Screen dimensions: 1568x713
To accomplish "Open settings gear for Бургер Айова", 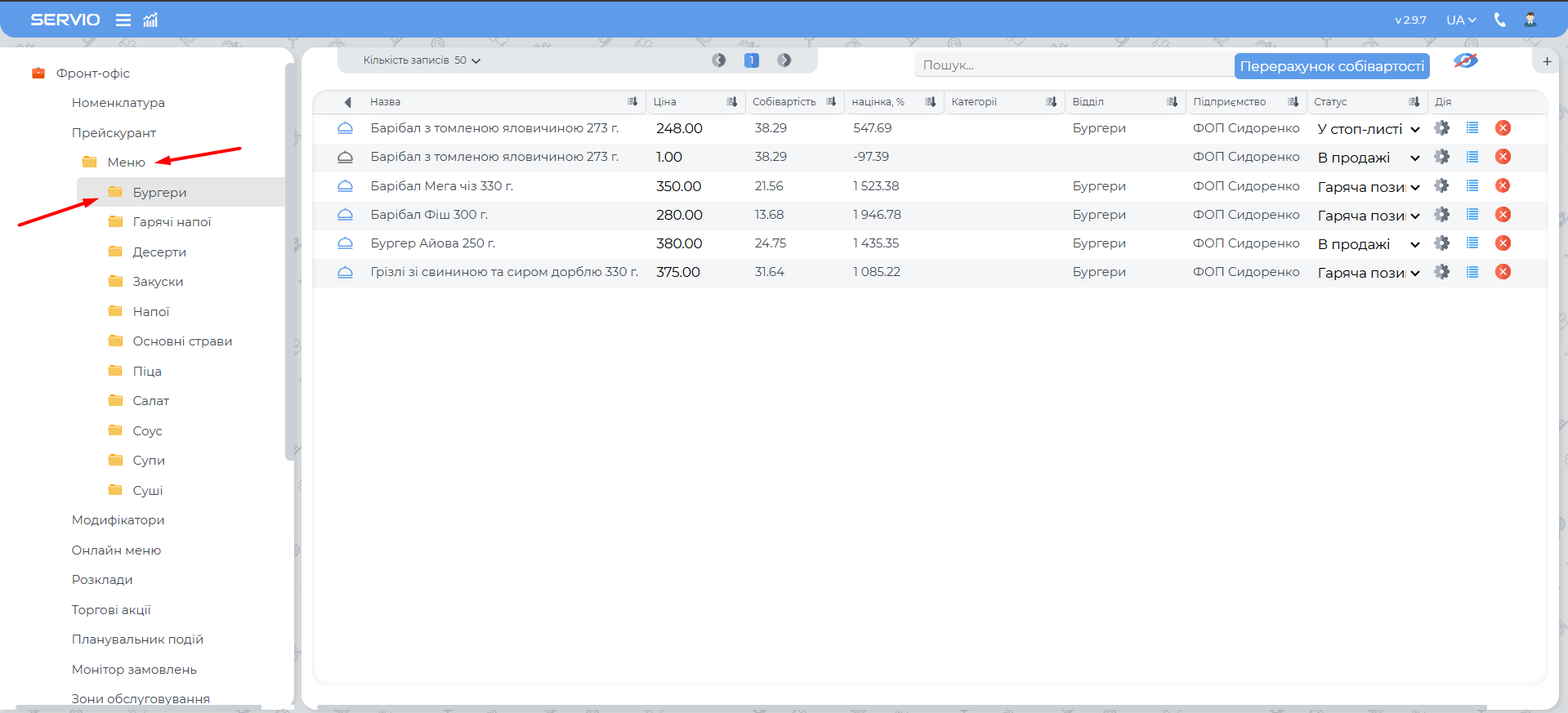I will pyautogui.click(x=1441, y=243).
